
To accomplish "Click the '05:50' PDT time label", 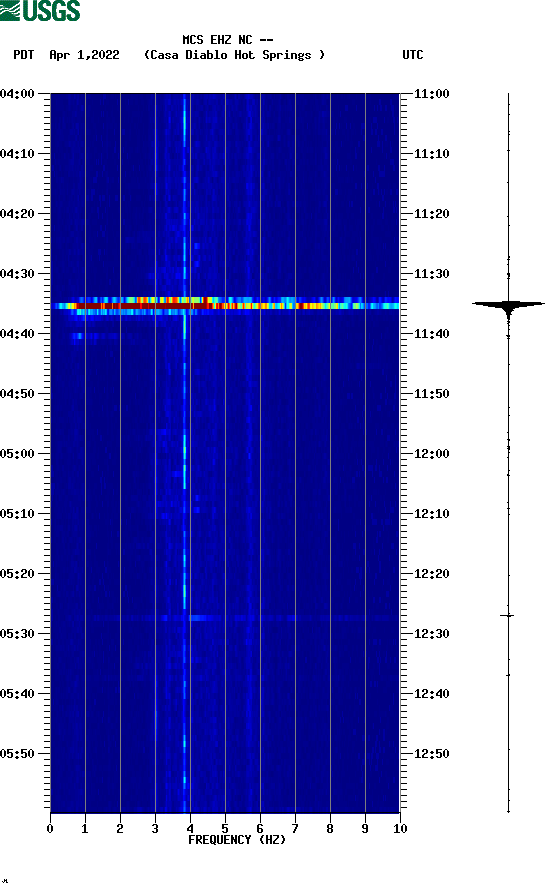I will [18, 754].
